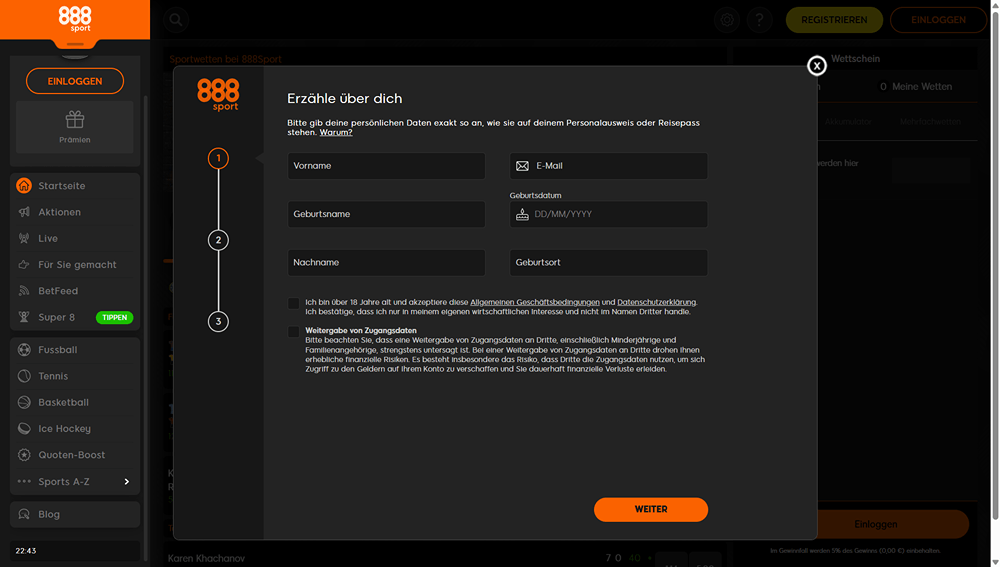Screen dimensions: 1000x567
Task: Open settings gear in the header
Action: [727, 20]
